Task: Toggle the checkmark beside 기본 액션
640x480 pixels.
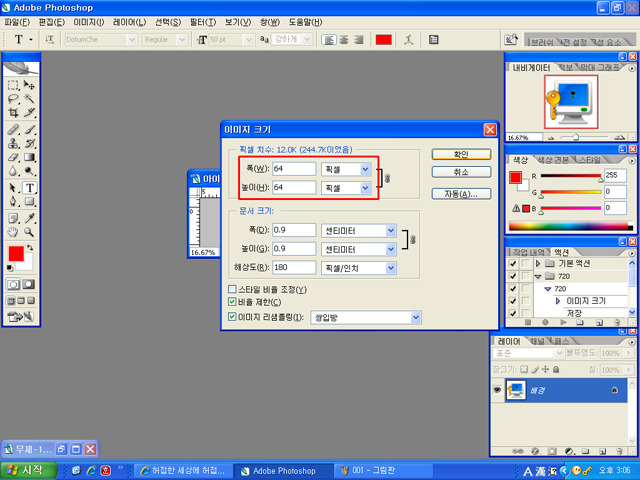Action: 513,264
